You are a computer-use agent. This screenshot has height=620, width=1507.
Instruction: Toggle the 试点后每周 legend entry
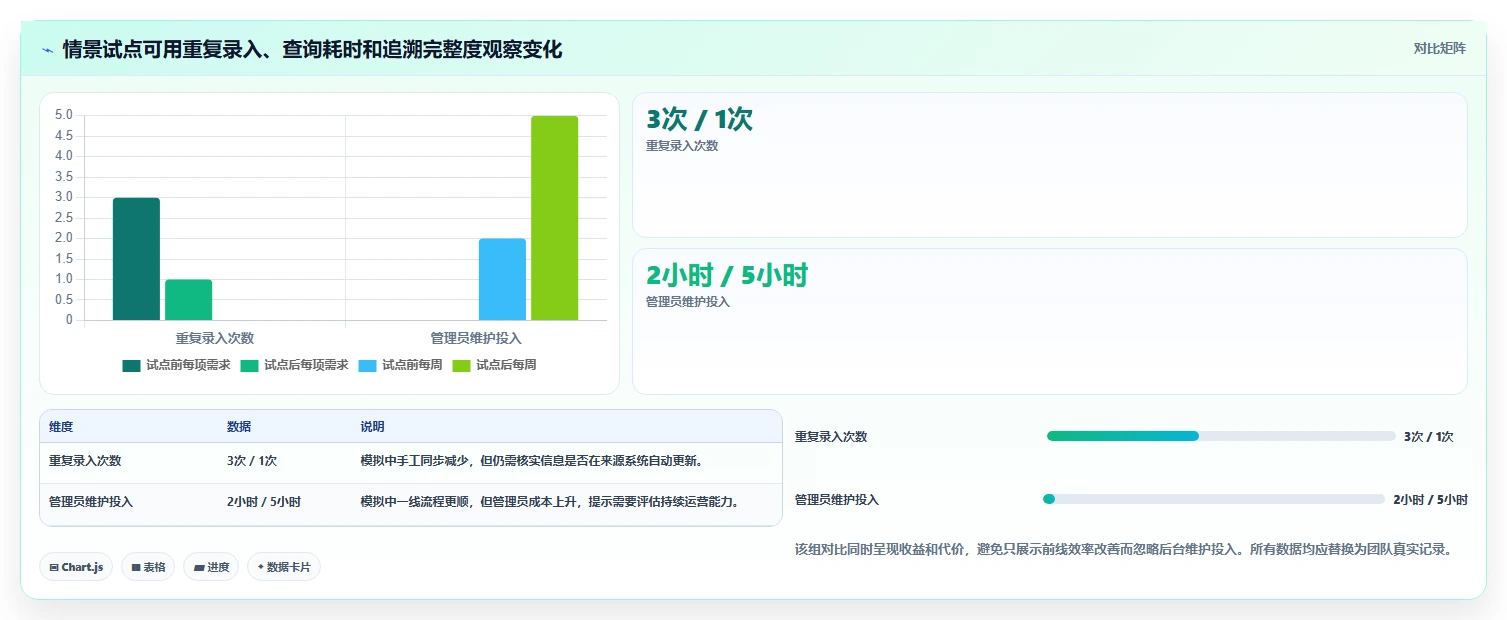coord(494,365)
